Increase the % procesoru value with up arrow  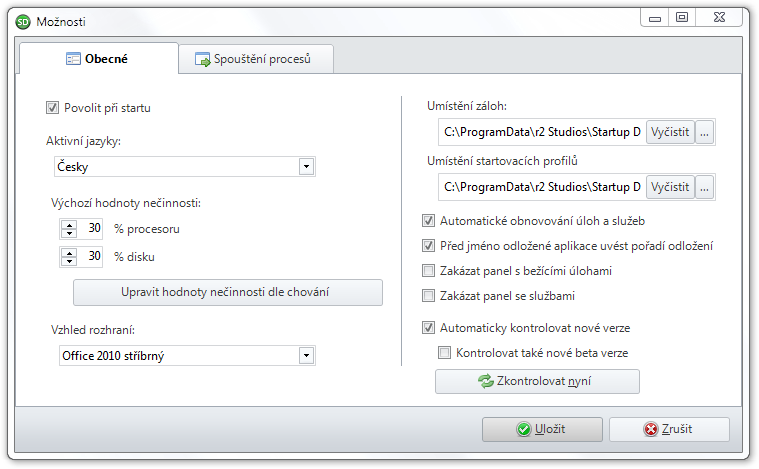[69, 225]
